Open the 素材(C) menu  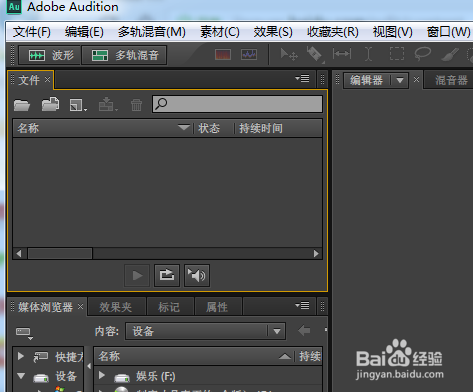[220, 32]
